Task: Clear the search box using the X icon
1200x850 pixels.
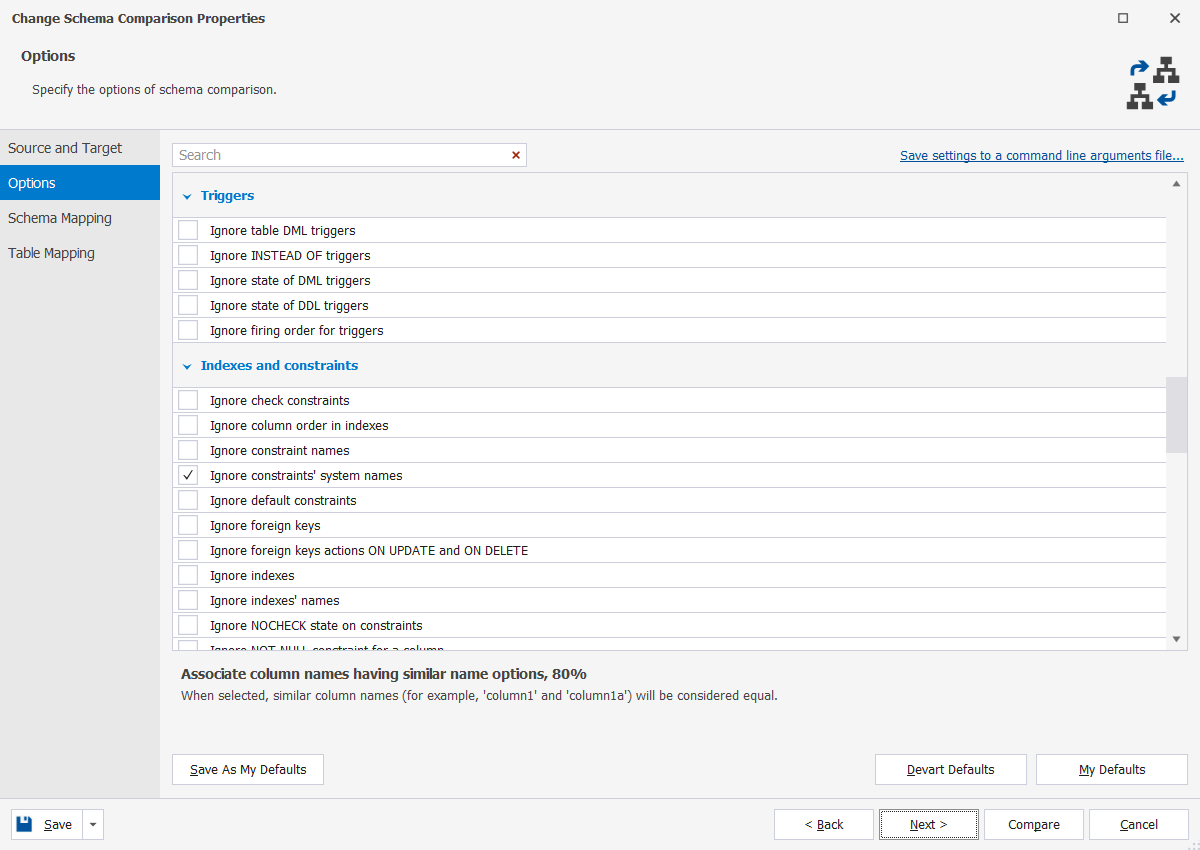Action: click(516, 155)
